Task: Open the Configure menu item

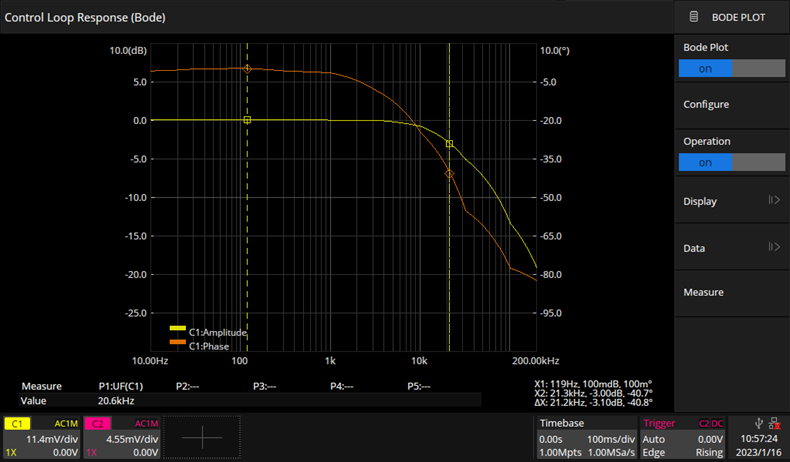Action: (731, 104)
